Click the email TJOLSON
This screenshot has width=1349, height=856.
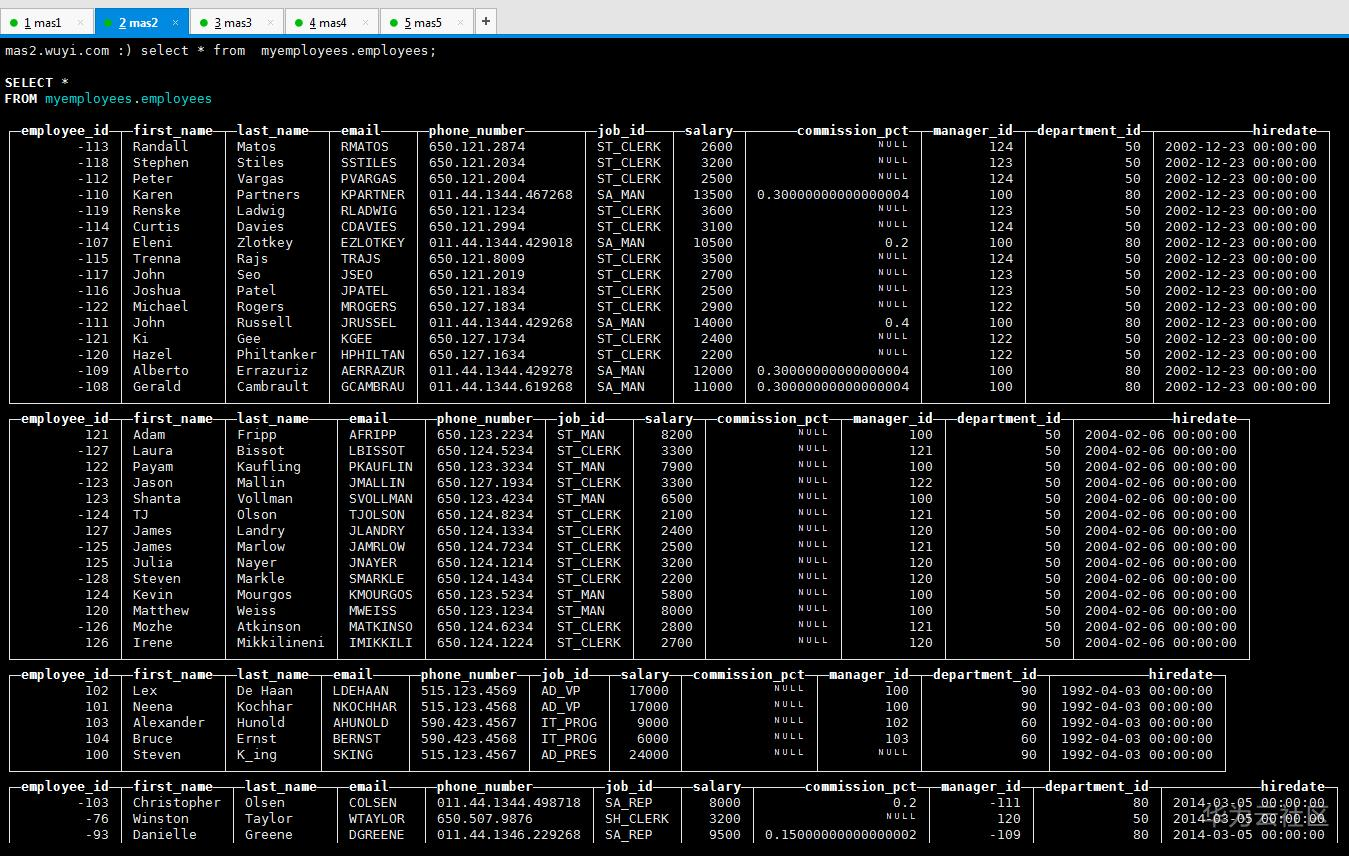377,515
